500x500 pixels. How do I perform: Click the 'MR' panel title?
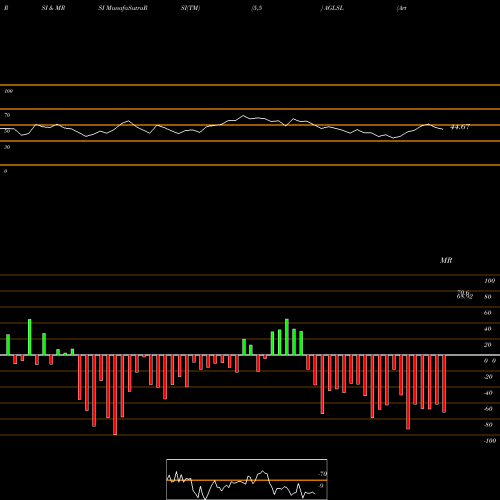pyautogui.click(x=446, y=260)
